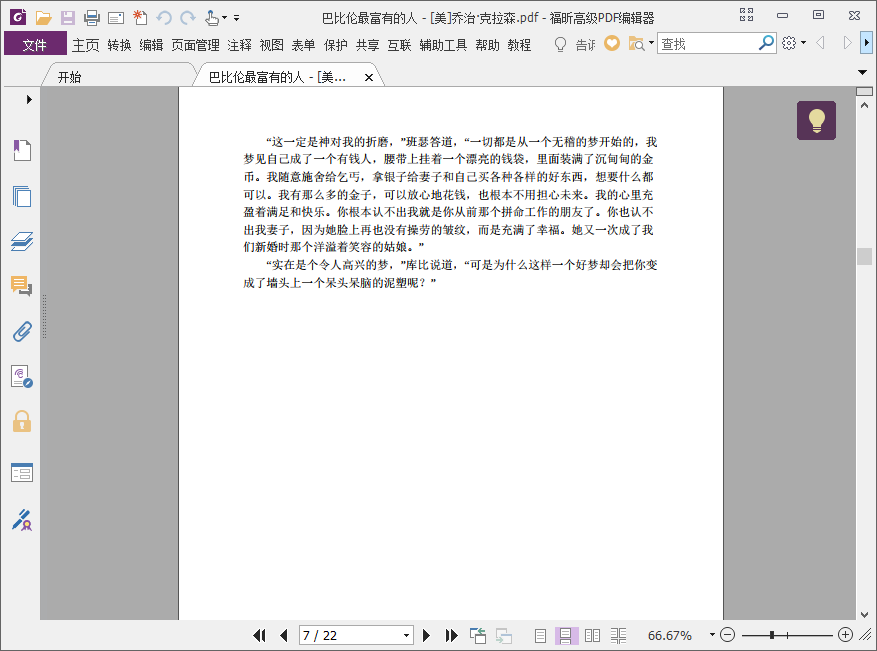Click the lightbulb tips button
Screen dimensions: 877x651
[x=816, y=121]
